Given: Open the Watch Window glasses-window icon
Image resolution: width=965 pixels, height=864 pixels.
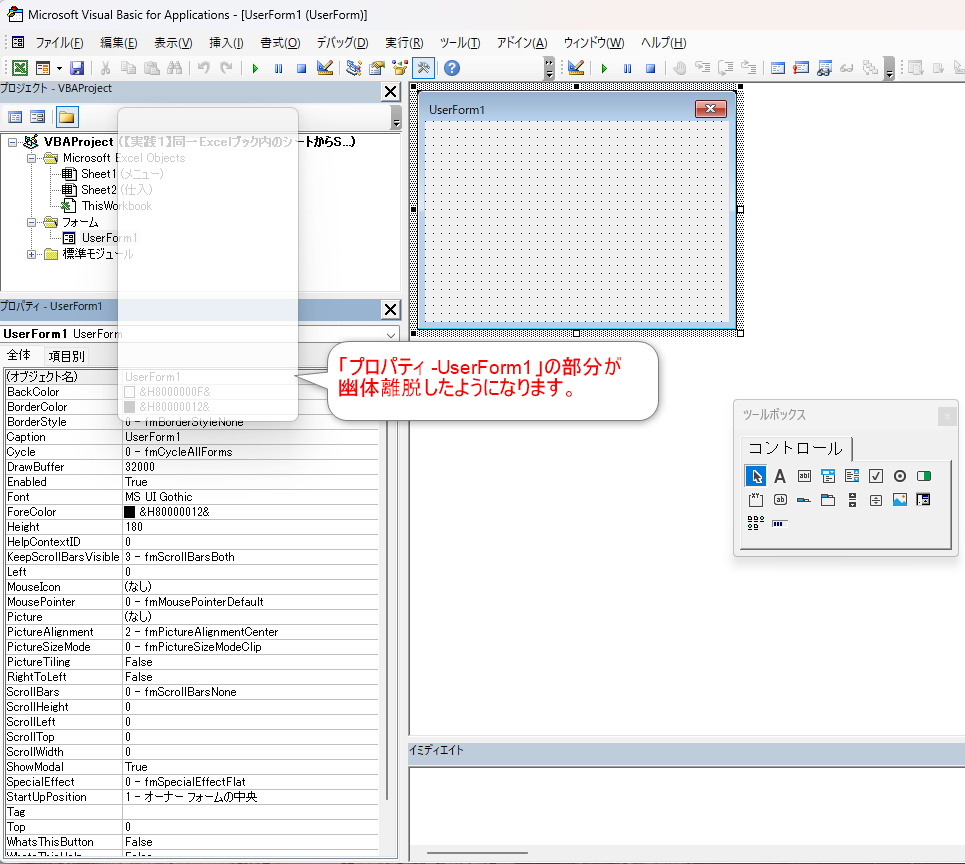Looking at the screenshot, I should pyautogui.click(x=825, y=68).
